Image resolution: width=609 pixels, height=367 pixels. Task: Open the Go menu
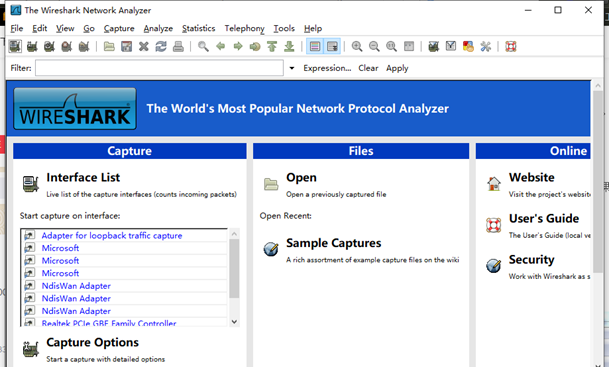89,28
